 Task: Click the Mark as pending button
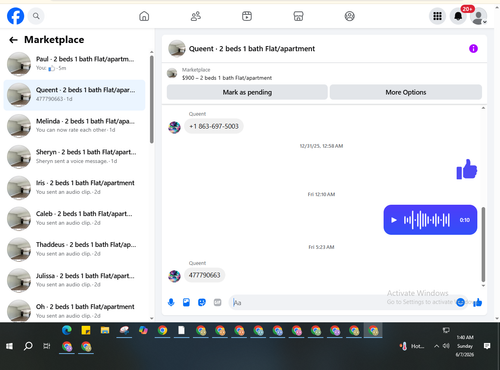(247, 92)
